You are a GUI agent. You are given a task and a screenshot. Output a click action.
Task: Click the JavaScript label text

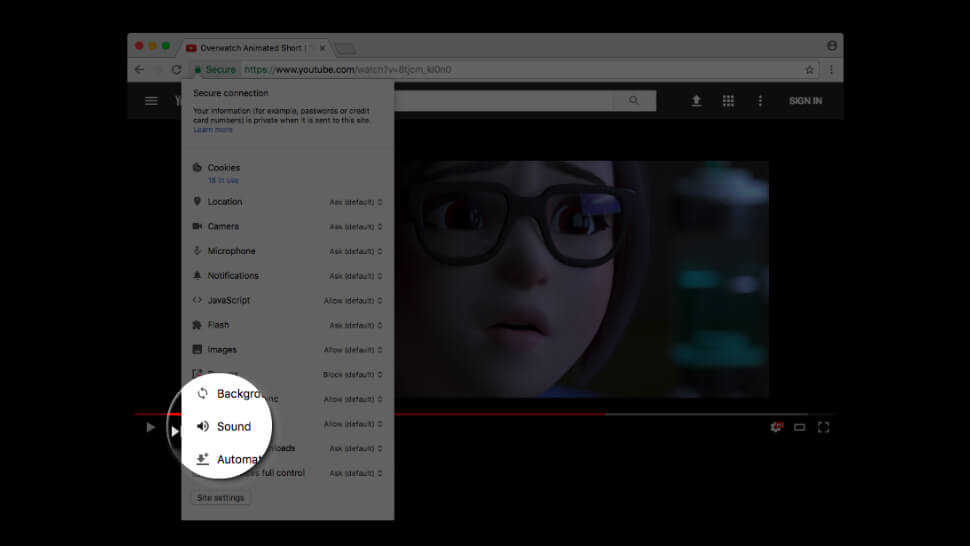pos(229,300)
